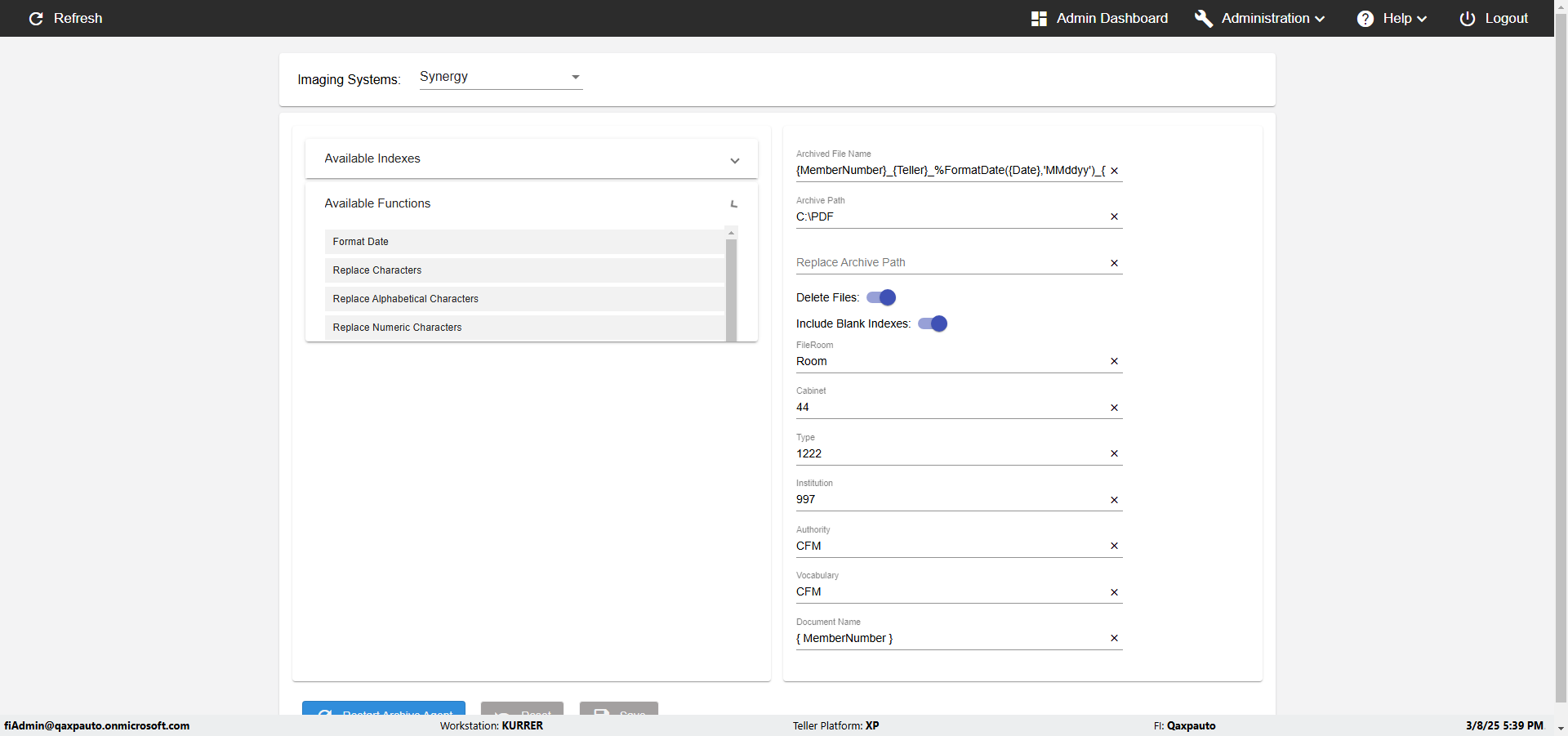1568x736 pixels.
Task: Collapse the Available Functions panel
Action: [x=734, y=204]
